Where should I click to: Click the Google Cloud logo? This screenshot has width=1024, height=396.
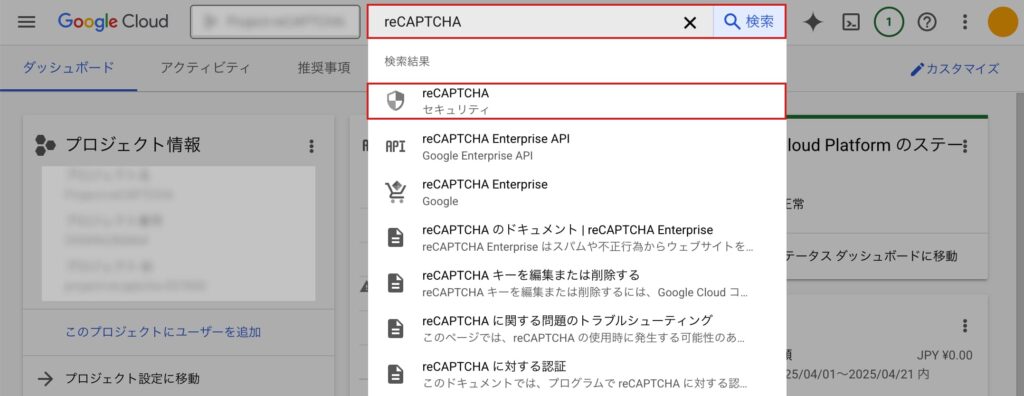(x=113, y=22)
